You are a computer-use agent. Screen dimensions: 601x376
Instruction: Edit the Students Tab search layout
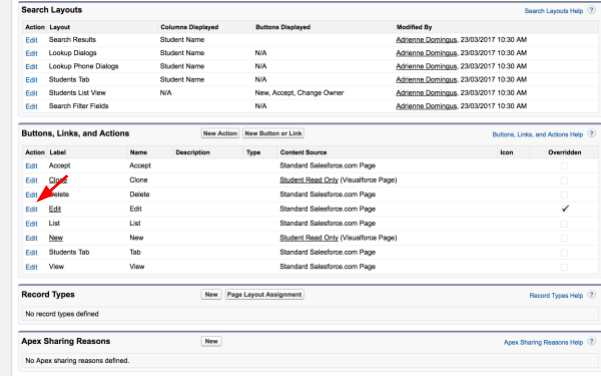[31, 80]
